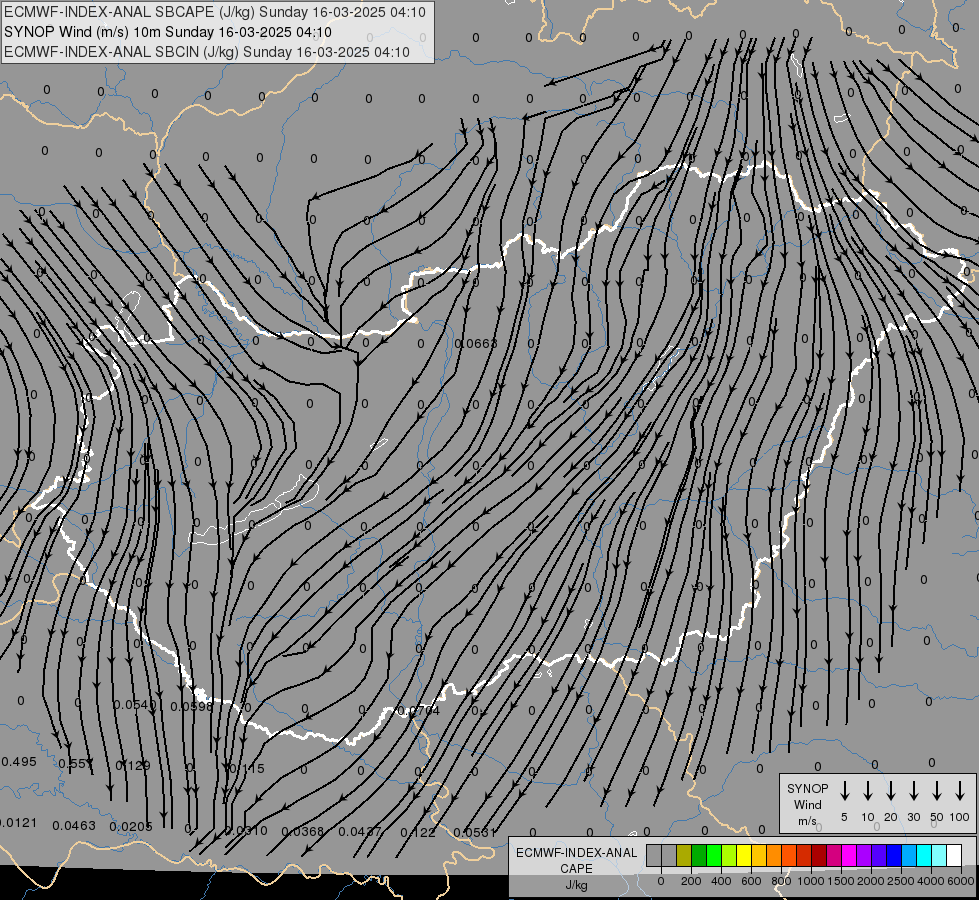
Task: Click the 800 tick label on CAPE scale
Action: coord(781,881)
